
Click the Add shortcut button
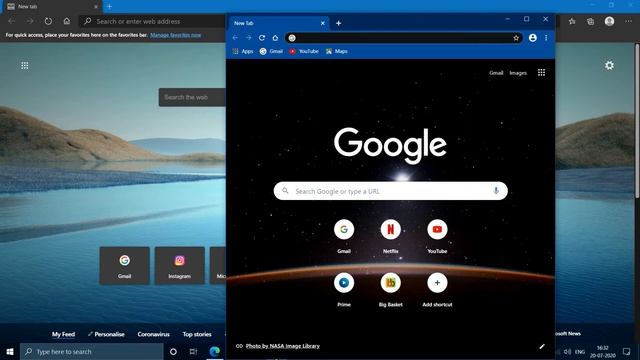(437, 289)
